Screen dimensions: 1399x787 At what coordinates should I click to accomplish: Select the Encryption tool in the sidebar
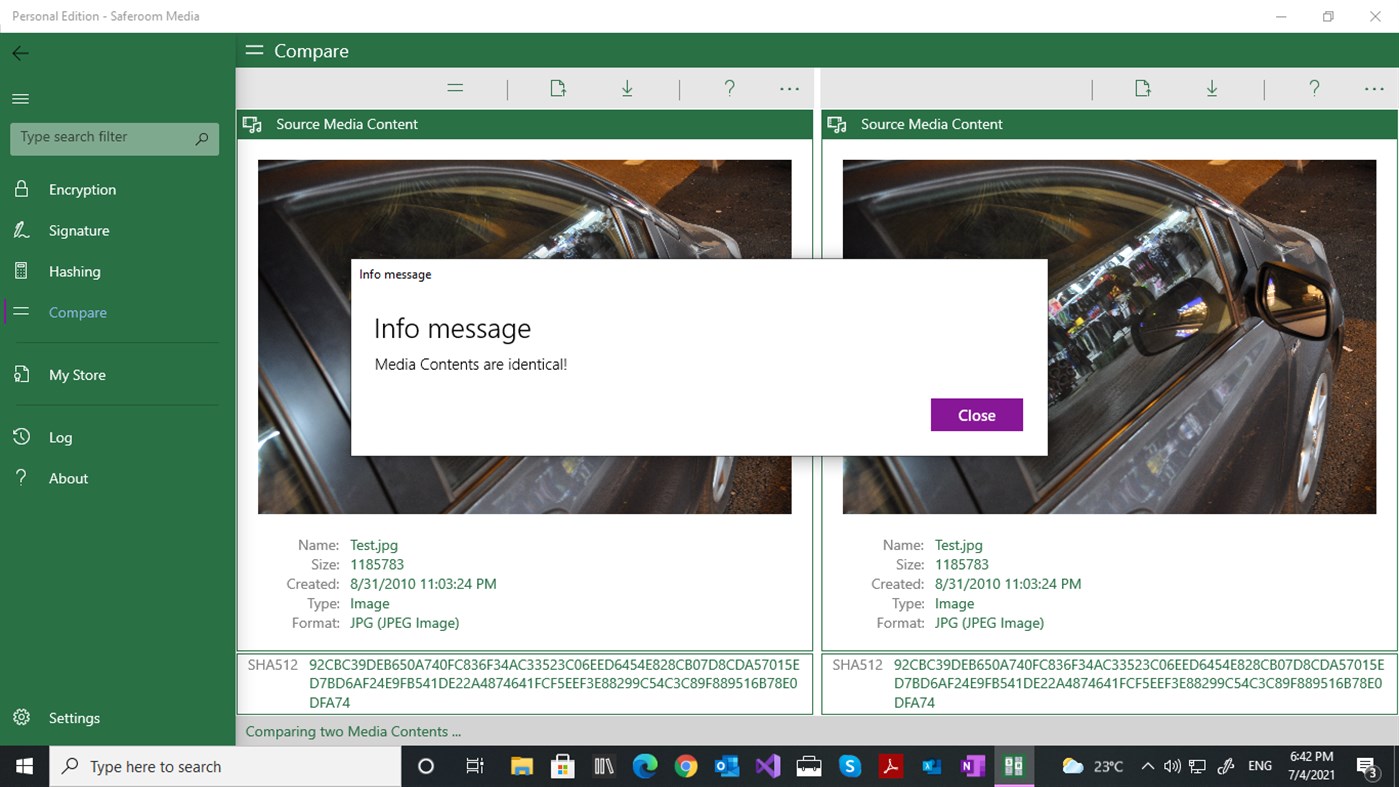coord(81,189)
